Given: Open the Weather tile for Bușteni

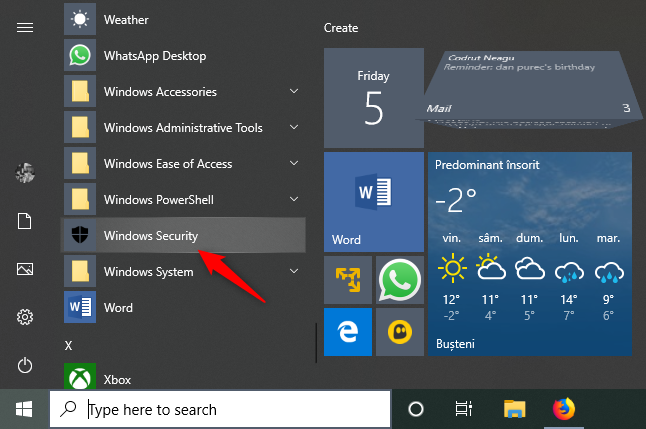Looking at the screenshot, I should pos(530,254).
